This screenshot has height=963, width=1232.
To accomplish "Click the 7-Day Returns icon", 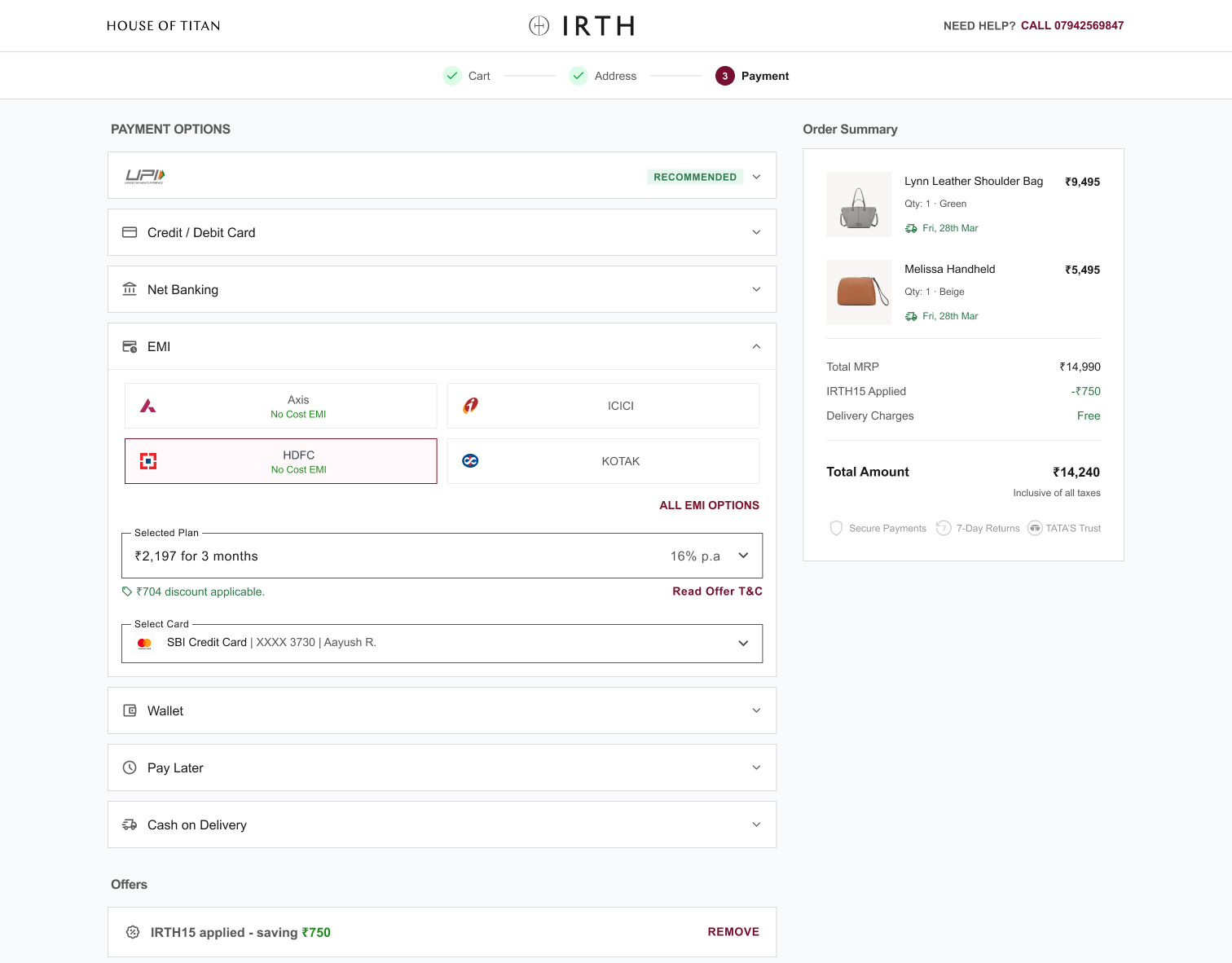I will [944, 528].
